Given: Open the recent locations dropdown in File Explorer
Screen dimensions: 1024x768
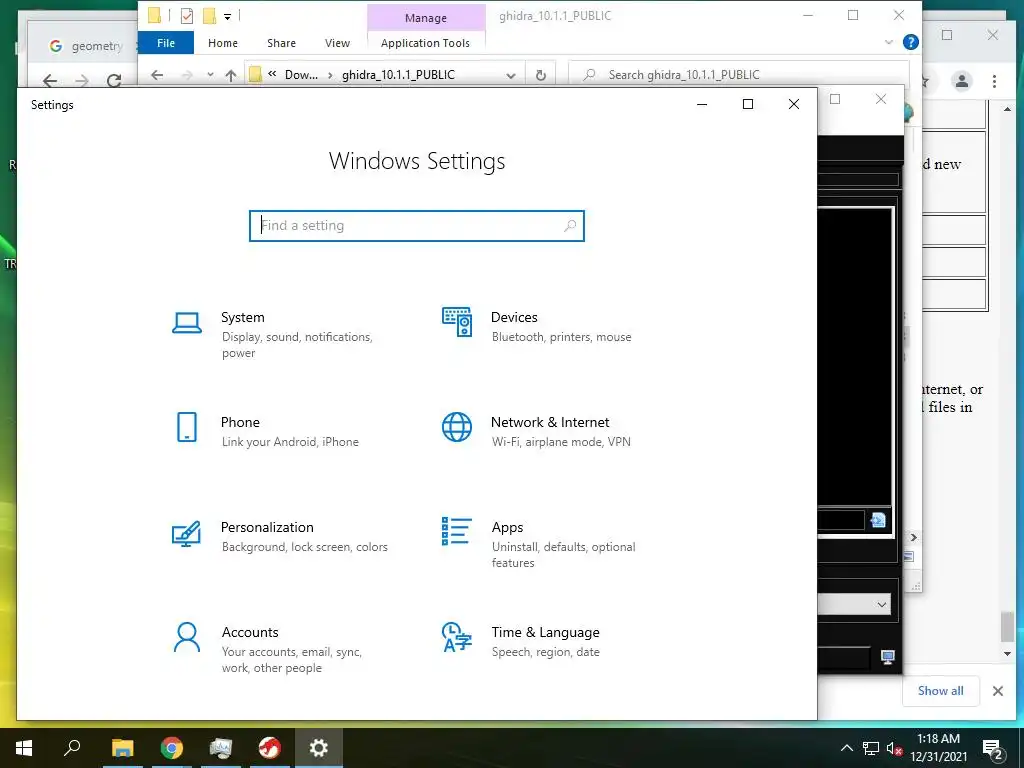Looking at the screenshot, I should pos(210,75).
